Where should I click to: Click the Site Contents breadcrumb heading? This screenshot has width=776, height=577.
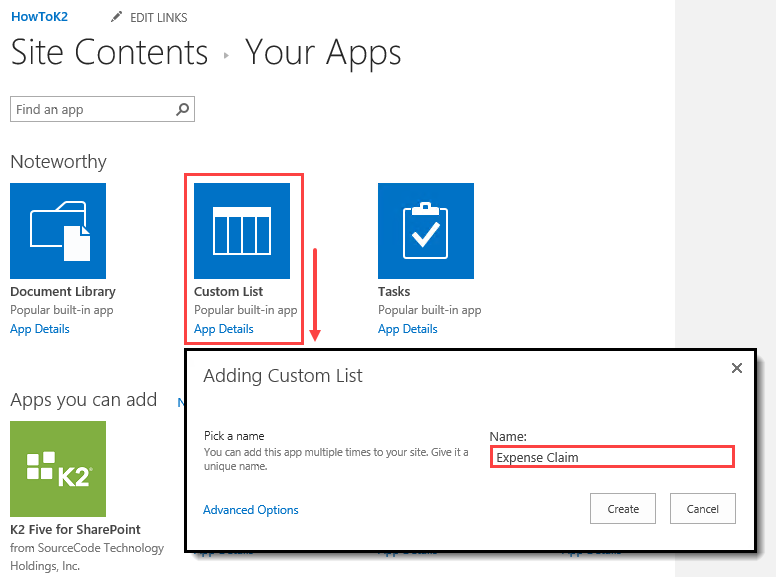tap(110, 52)
